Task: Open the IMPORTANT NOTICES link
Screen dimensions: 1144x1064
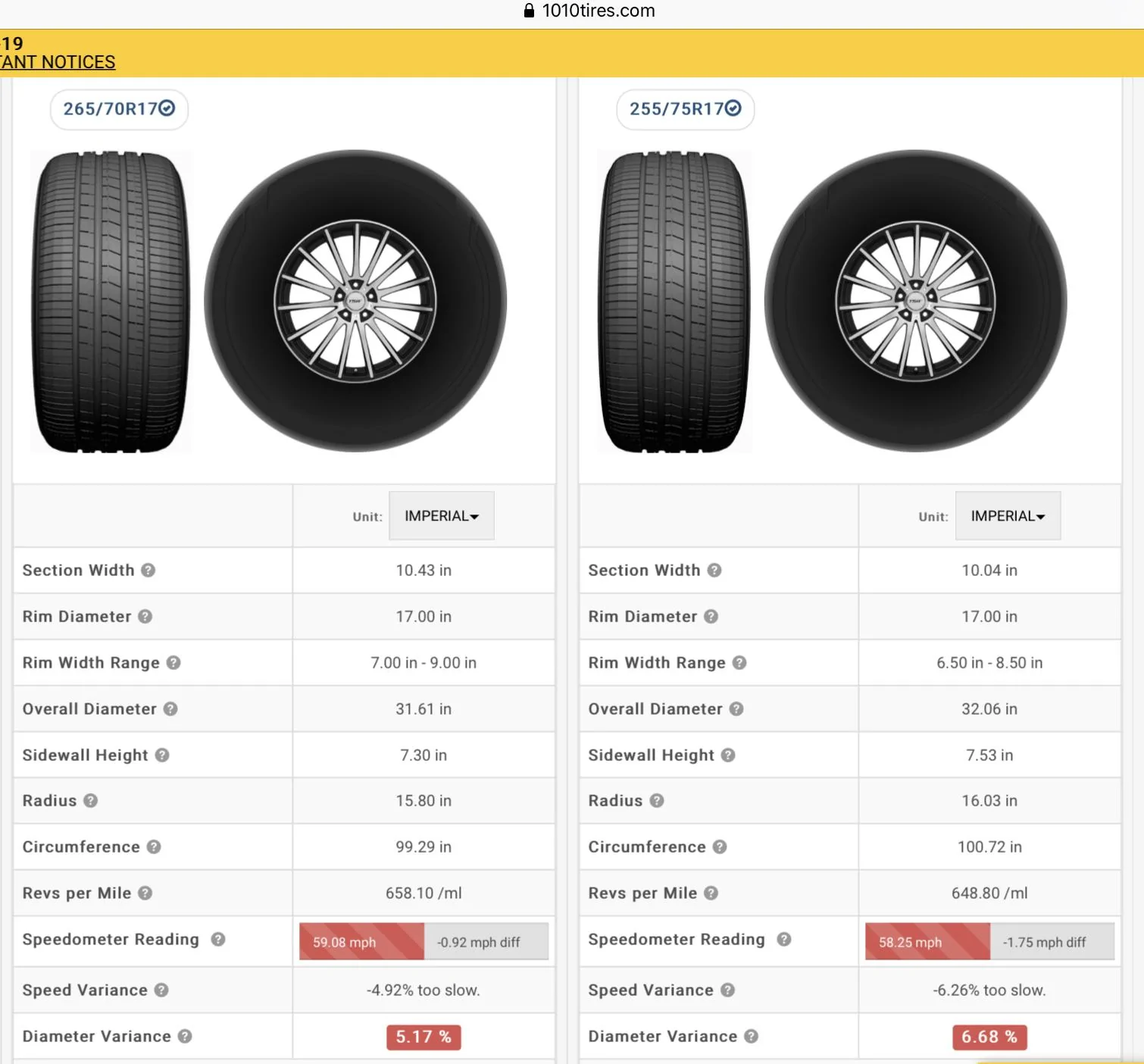Action: [x=58, y=62]
